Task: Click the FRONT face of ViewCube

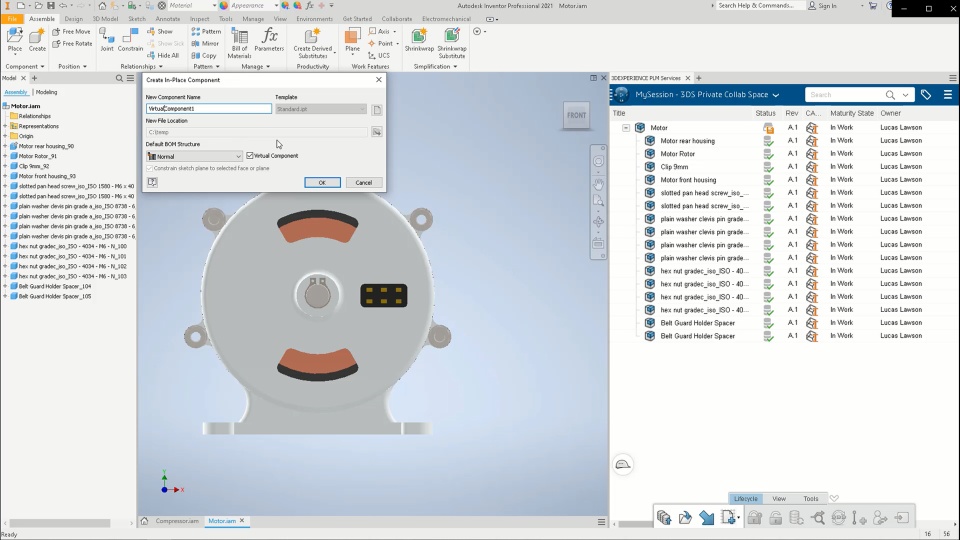Action: coord(577,115)
